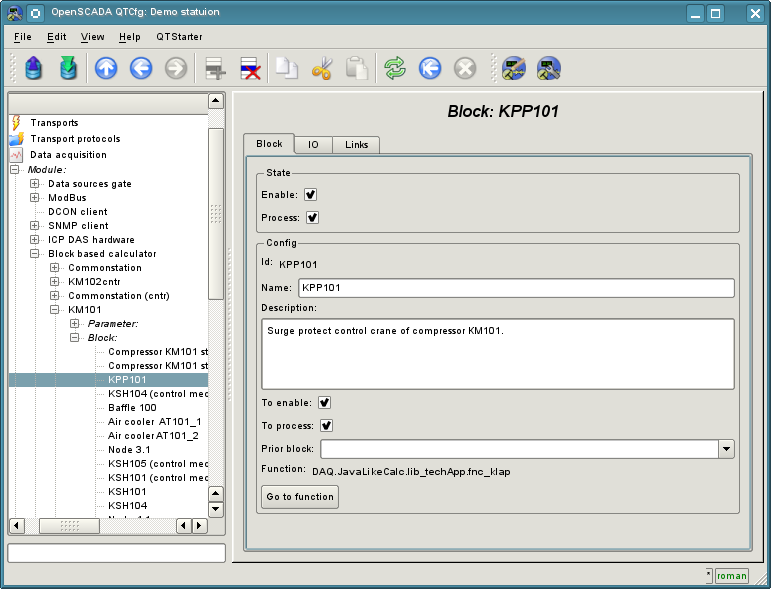The image size is (771, 589).
Task: Open the Prior block dropdown
Action: point(727,449)
